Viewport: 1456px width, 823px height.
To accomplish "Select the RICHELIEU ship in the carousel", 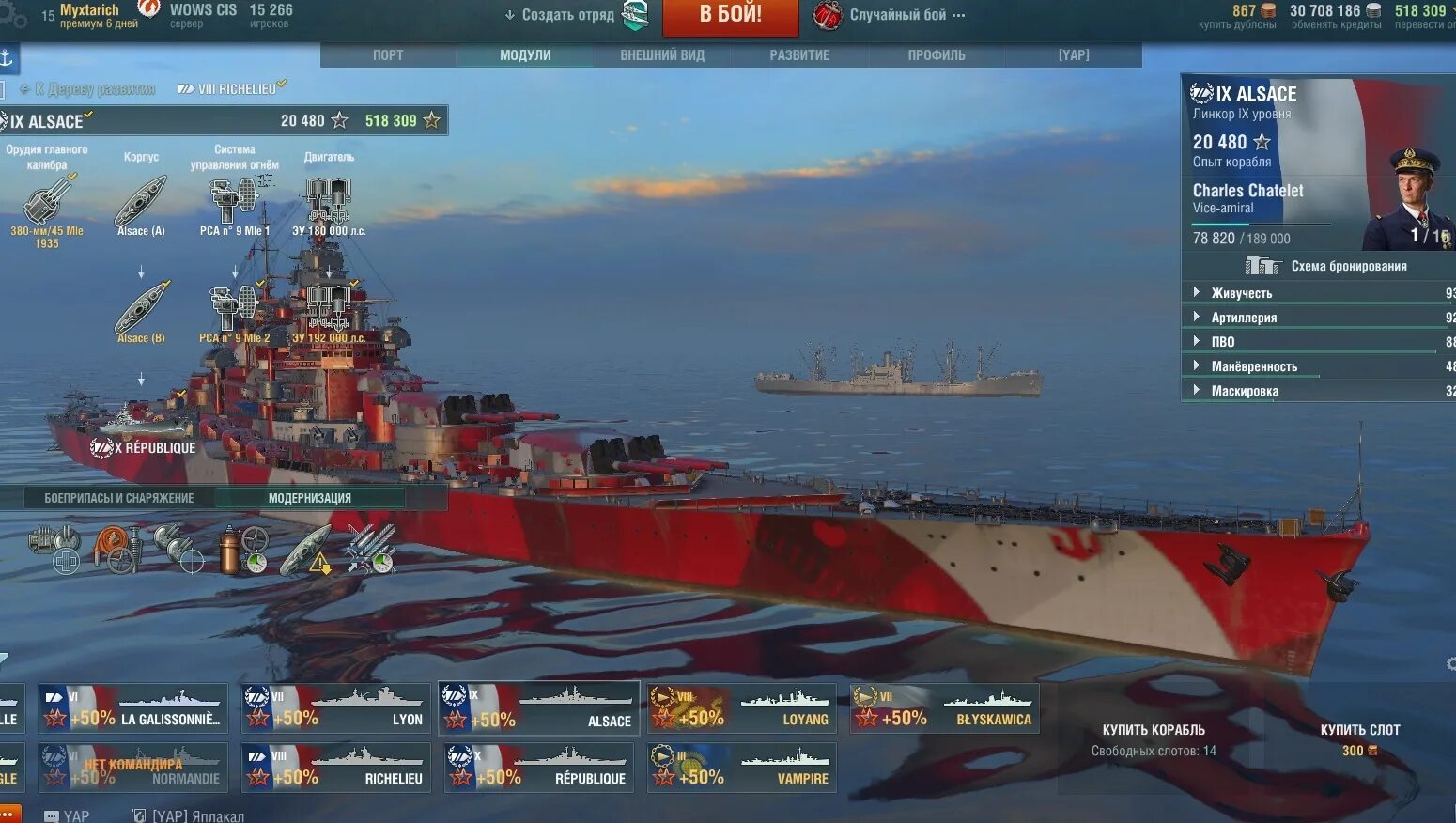I will [336, 768].
